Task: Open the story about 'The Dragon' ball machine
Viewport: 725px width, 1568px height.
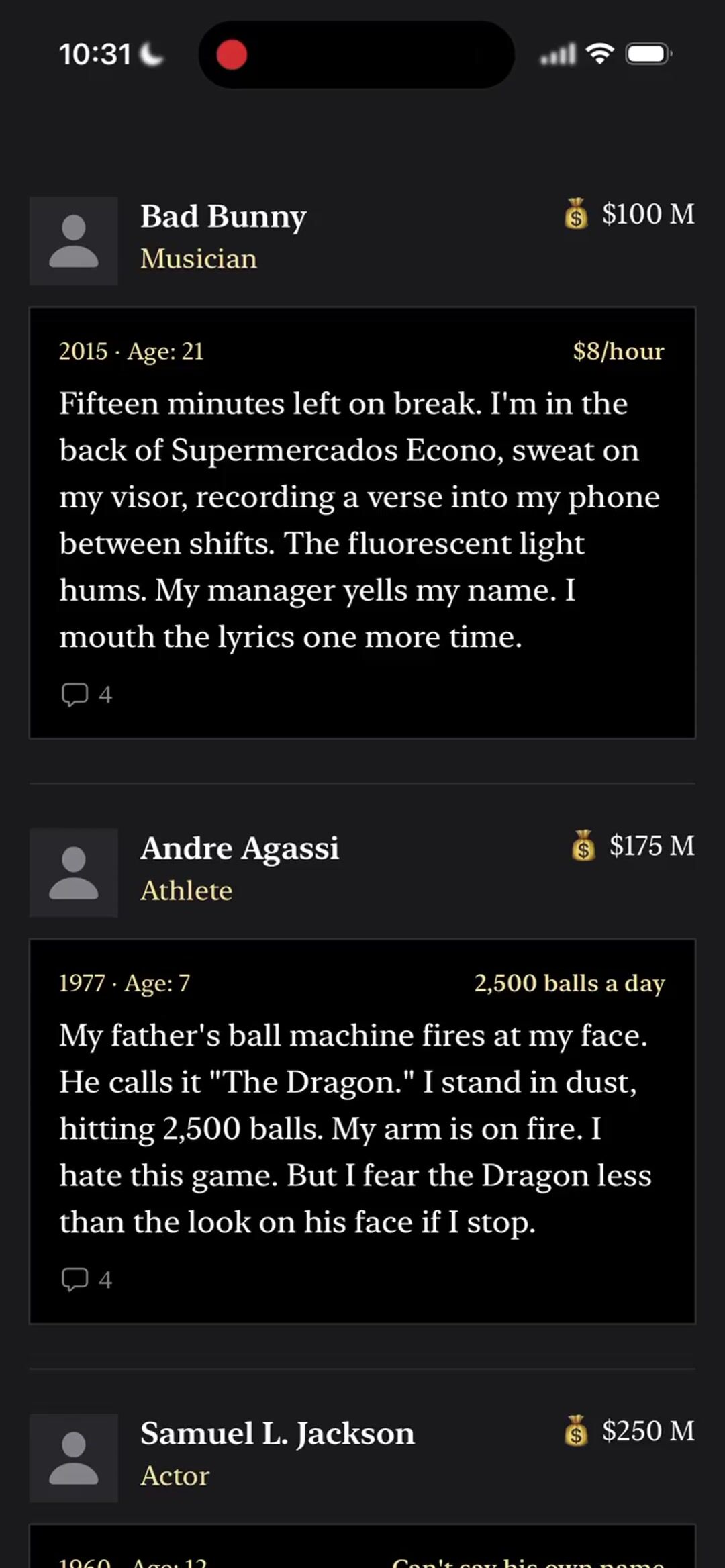Action: (x=362, y=1132)
